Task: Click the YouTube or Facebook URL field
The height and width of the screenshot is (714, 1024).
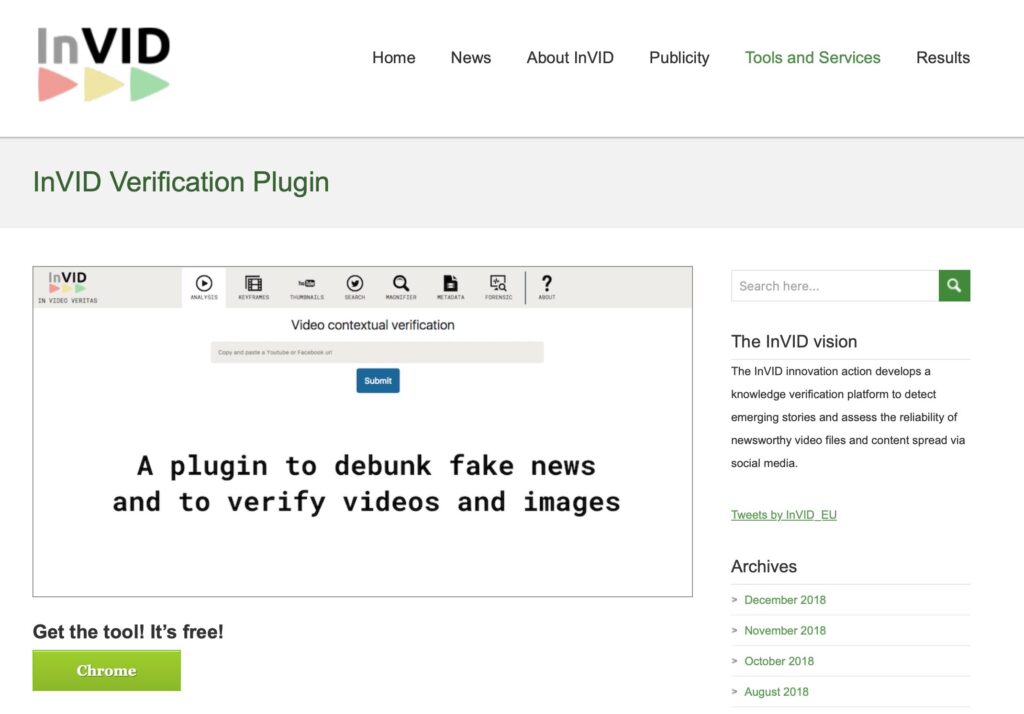Action: point(377,353)
